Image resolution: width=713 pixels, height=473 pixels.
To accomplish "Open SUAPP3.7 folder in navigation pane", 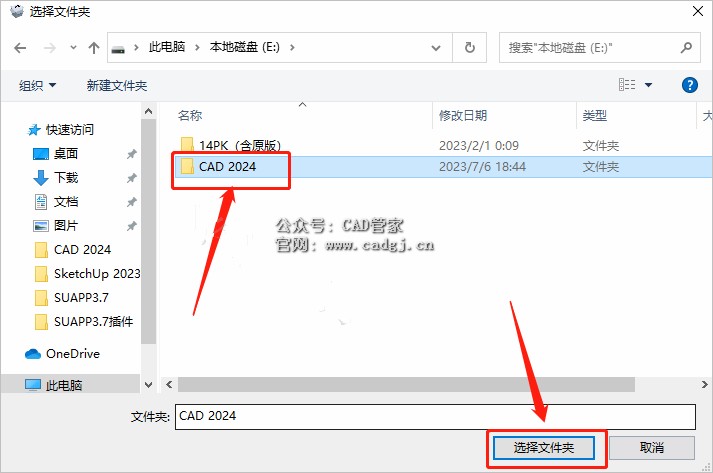I will coord(81,298).
